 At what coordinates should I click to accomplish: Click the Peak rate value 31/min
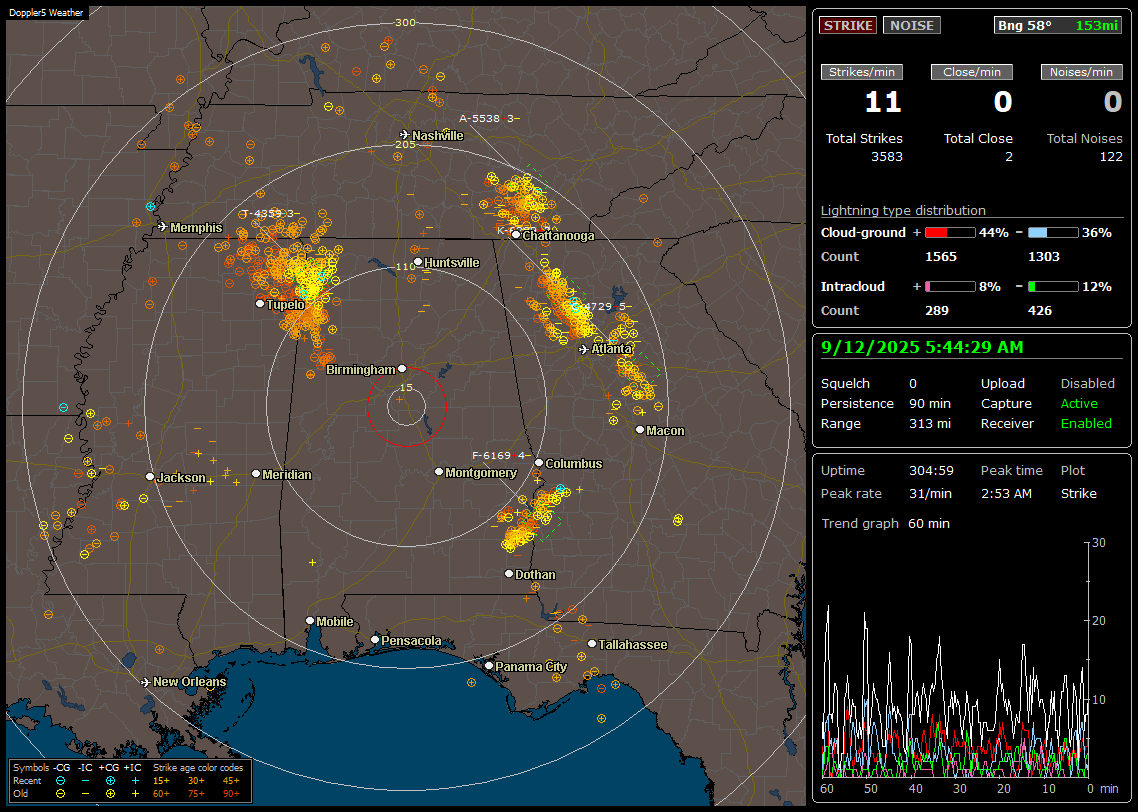click(931, 493)
